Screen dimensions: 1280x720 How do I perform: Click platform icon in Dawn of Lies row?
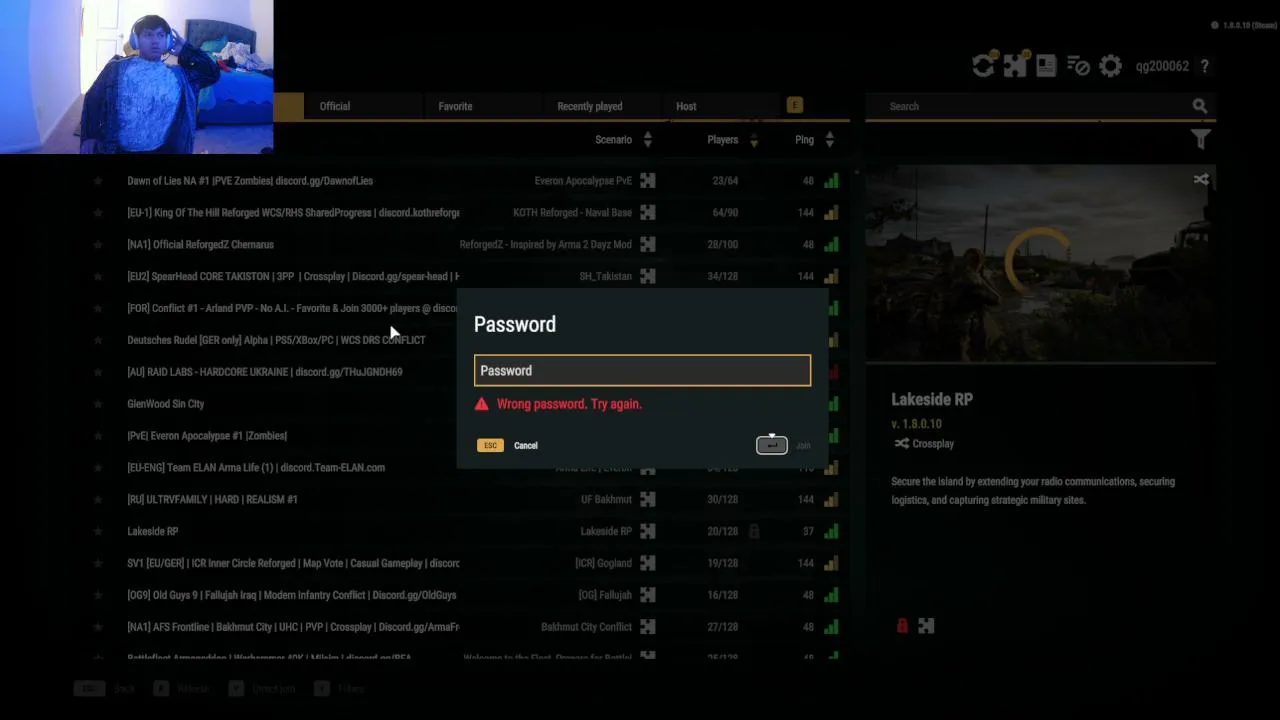click(x=648, y=181)
